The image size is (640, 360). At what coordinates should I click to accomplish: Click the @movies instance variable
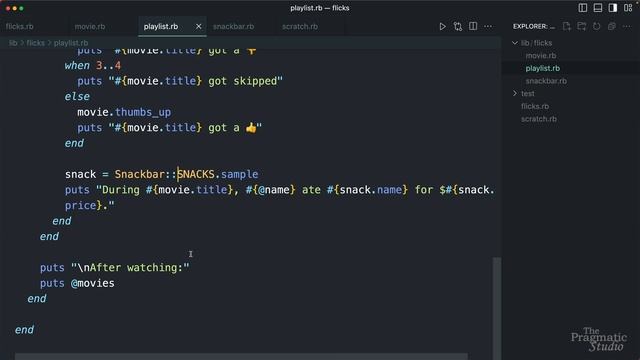pos(93,283)
